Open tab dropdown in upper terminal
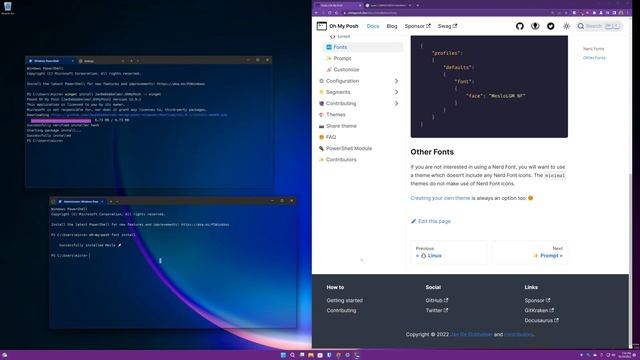The height and width of the screenshot is (360, 640). coord(138,61)
